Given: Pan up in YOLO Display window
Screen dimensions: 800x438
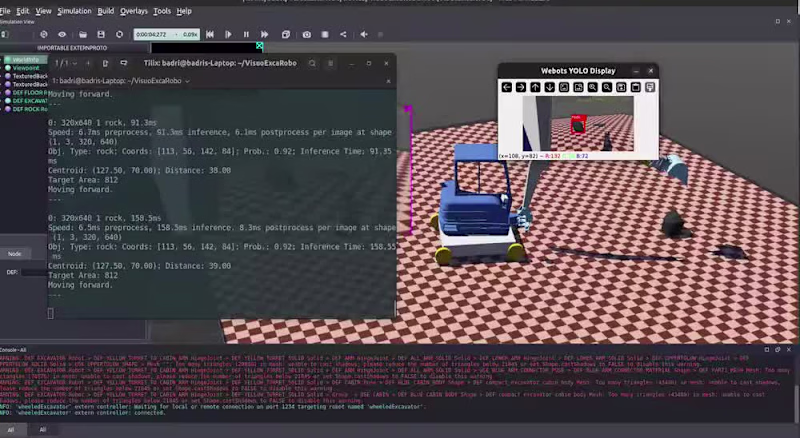Looking at the screenshot, I should [535, 87].
